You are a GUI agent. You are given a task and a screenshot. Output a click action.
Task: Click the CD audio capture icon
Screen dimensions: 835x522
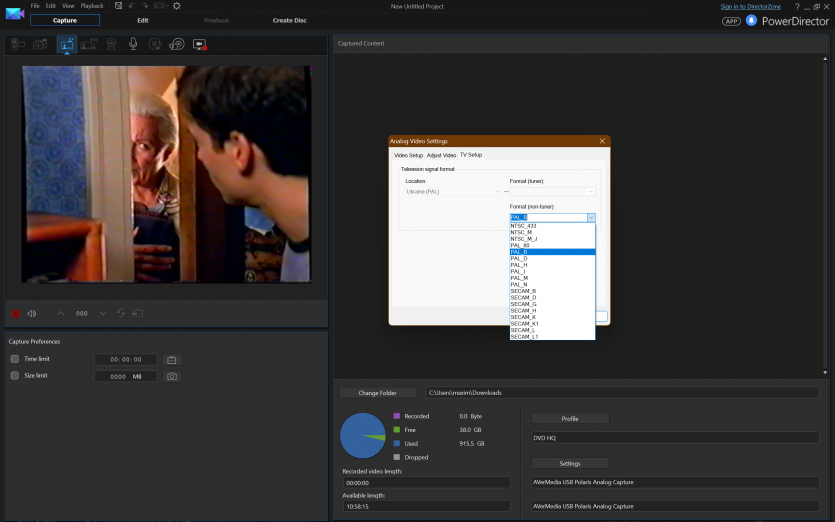pyautogui.click(x=155, y=44)
